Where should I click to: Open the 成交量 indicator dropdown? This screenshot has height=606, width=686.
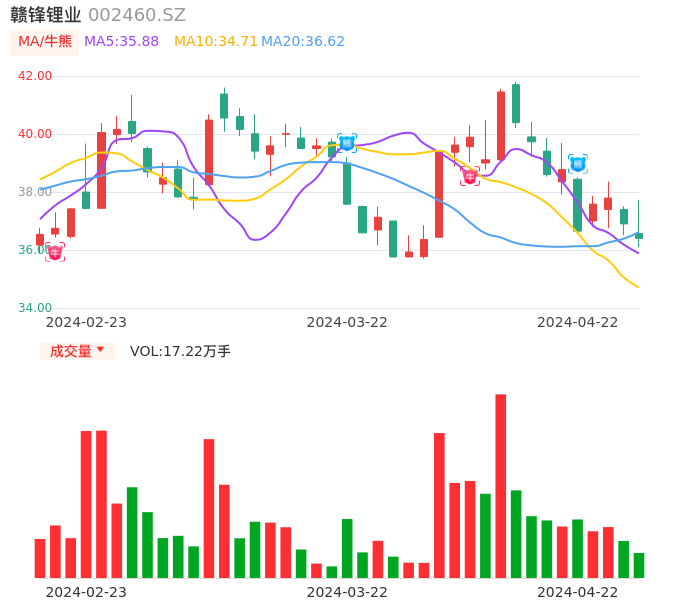[x=77, y=351]
